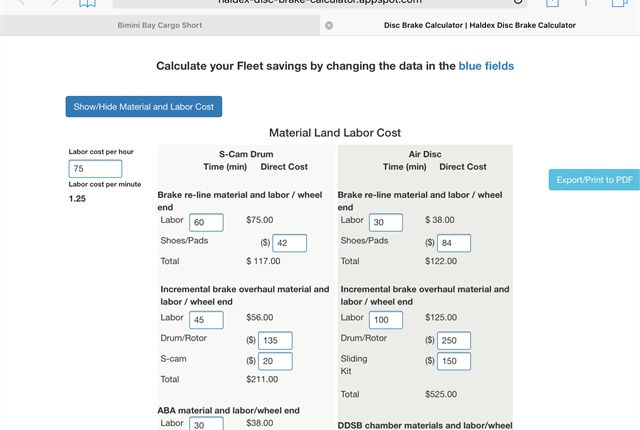Click Export/Print to PDF button
The height and width of the screenshot is (430, 640).
(594, 180)
